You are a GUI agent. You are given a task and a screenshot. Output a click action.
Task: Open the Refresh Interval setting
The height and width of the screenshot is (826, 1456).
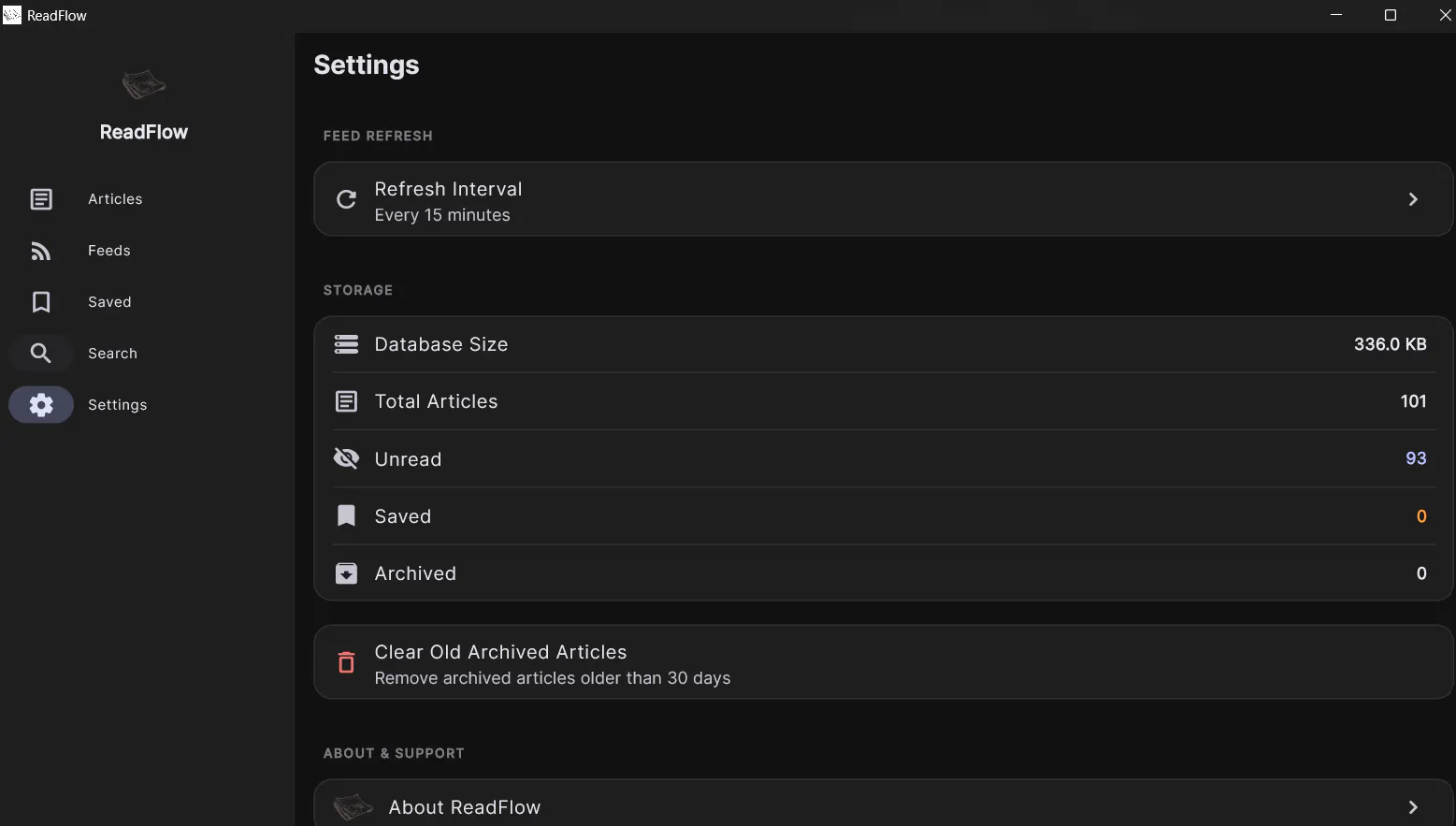883,199
